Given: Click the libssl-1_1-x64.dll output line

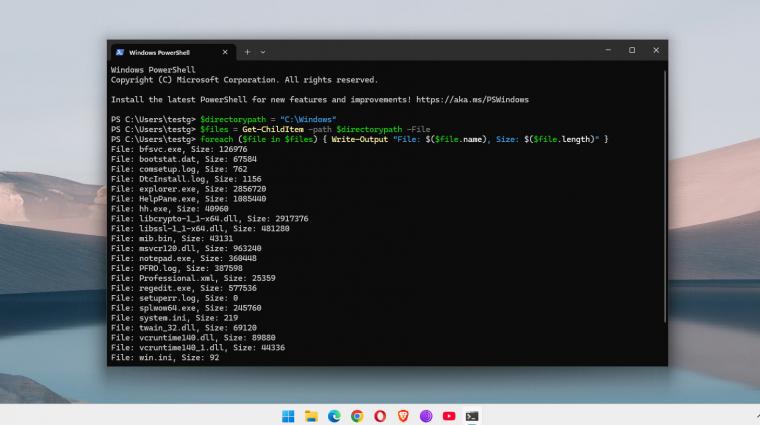Looking at the screenshot, I should 200,229.
